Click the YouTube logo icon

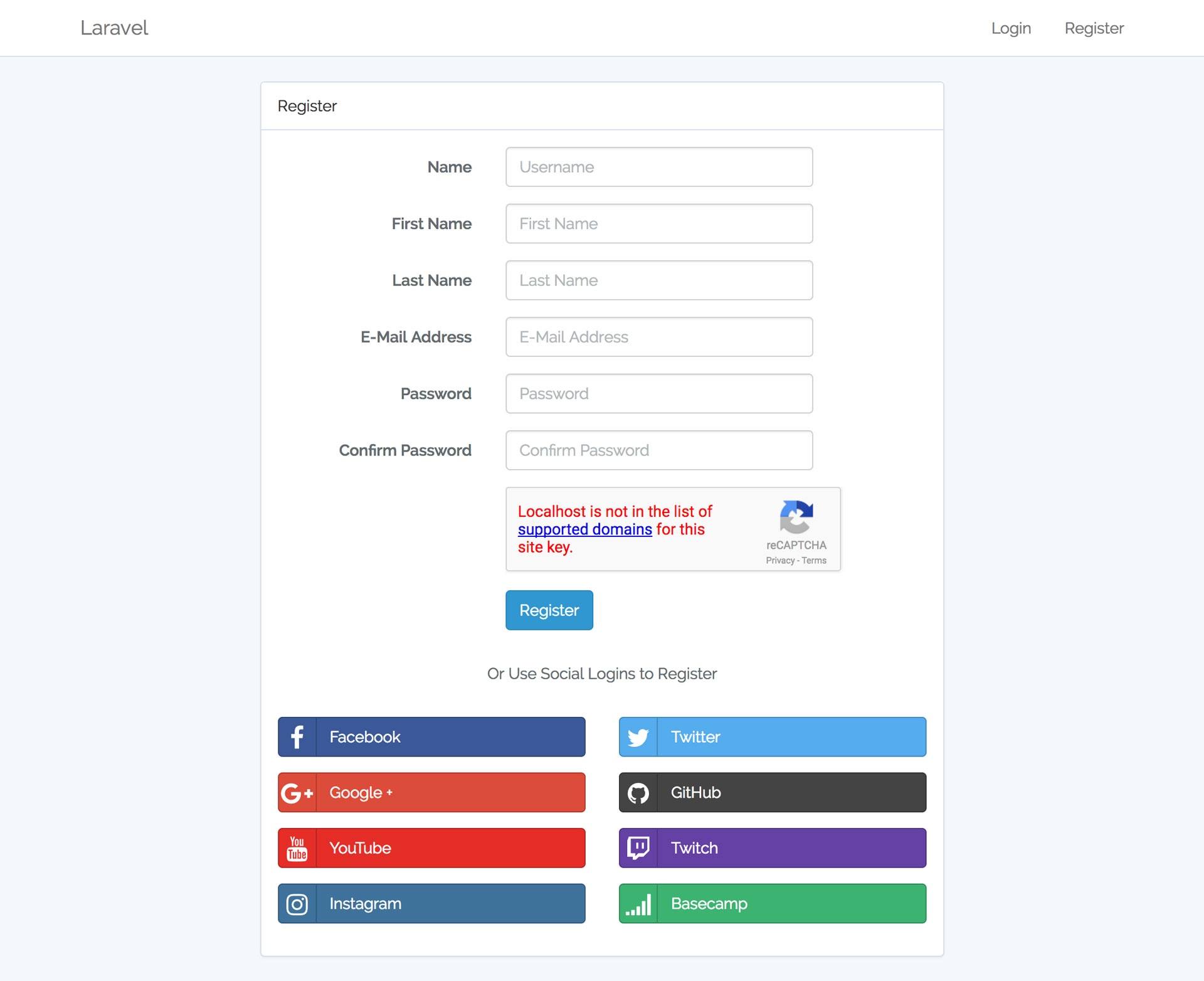[x=297, y=848]
